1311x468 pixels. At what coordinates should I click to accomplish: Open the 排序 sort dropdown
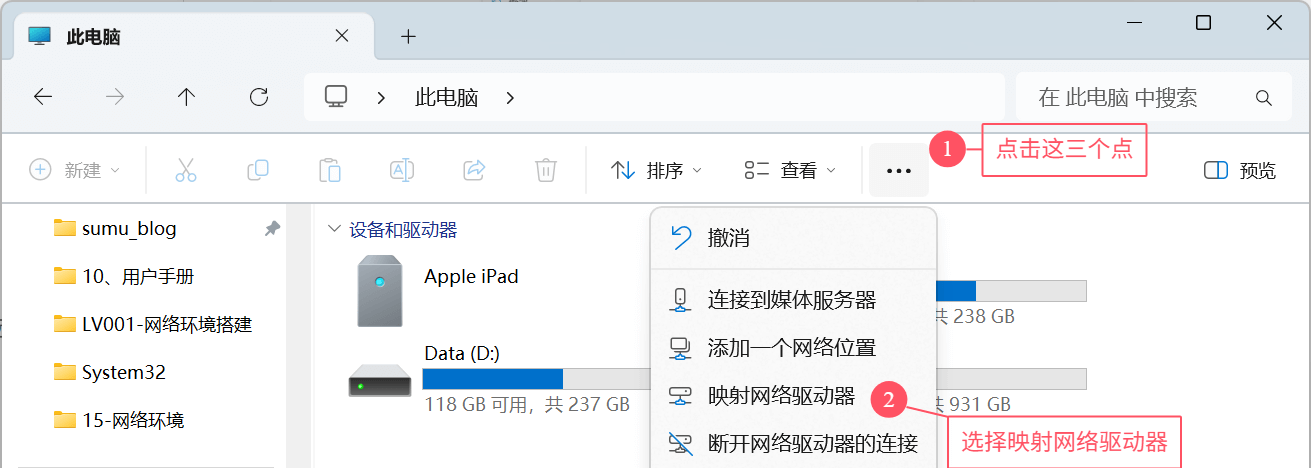point(657,170)
